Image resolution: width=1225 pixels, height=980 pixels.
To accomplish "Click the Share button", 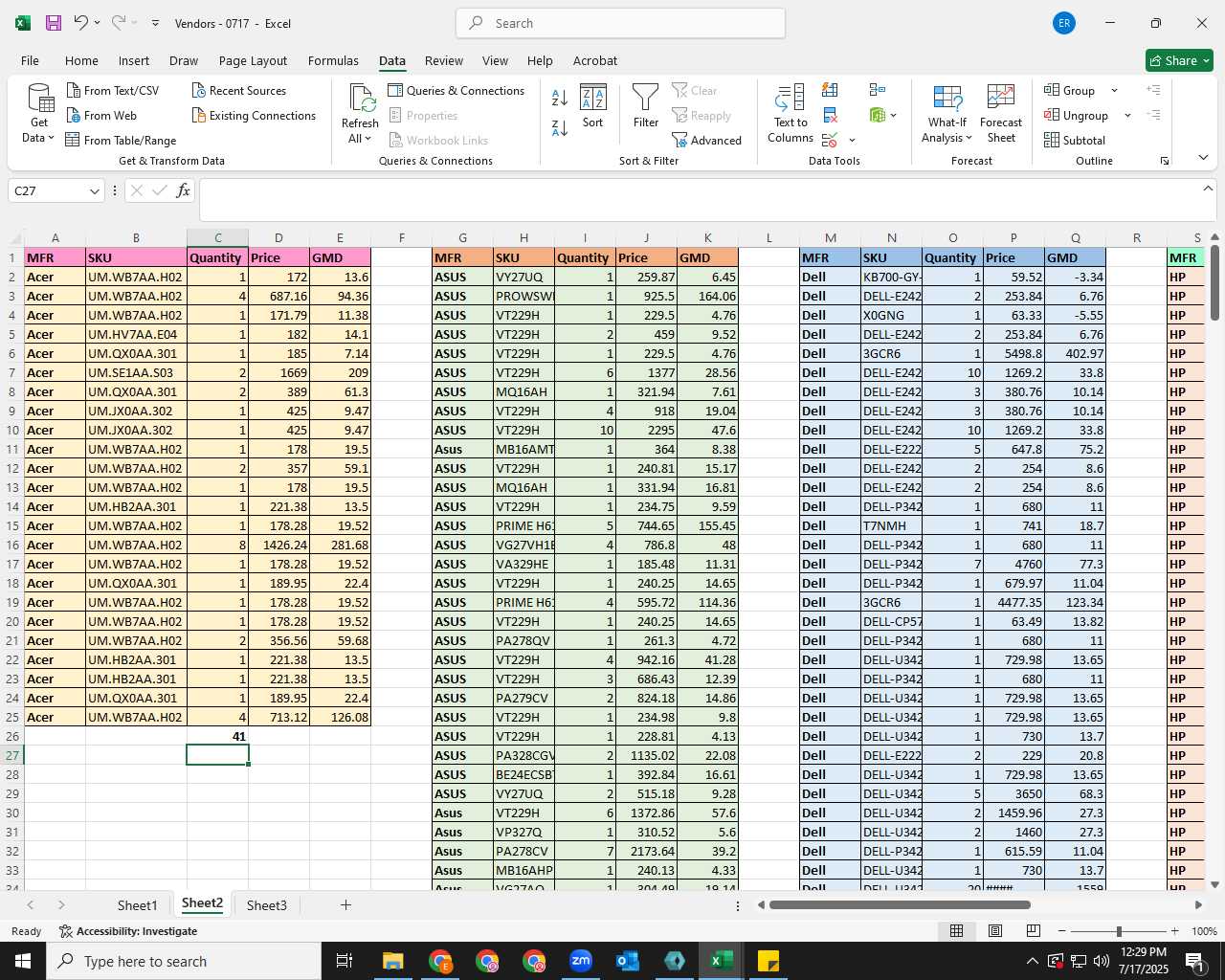I will click(1180, 60).
